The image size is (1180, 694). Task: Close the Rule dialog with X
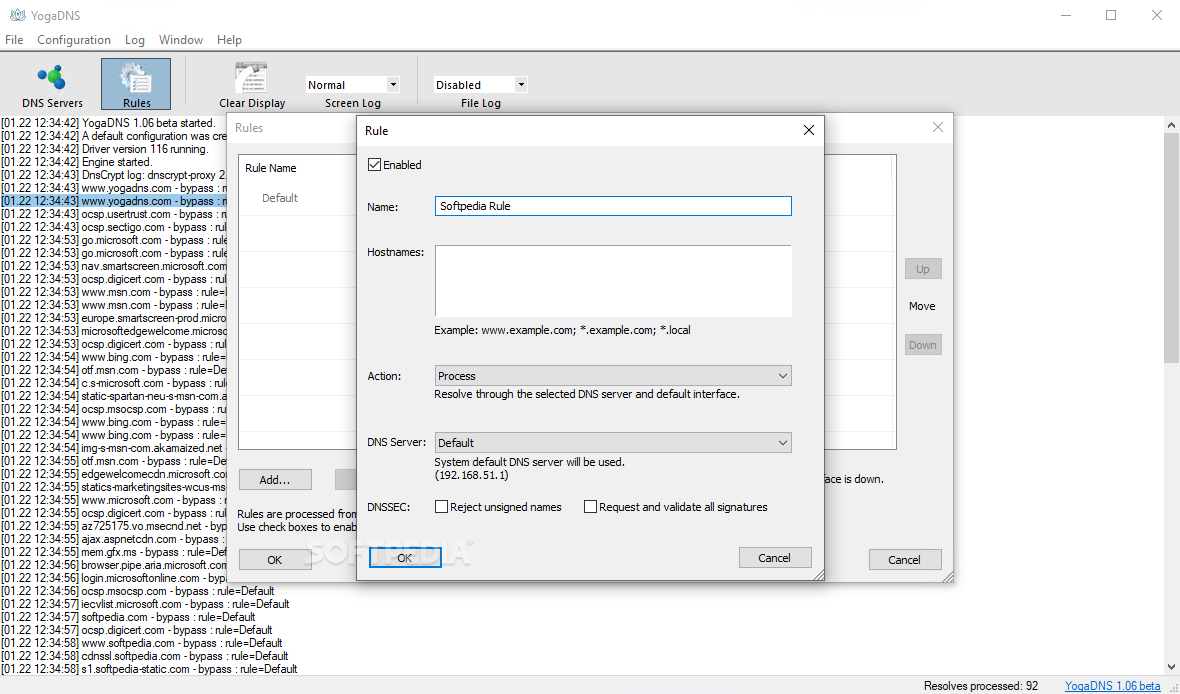point(809,130)
